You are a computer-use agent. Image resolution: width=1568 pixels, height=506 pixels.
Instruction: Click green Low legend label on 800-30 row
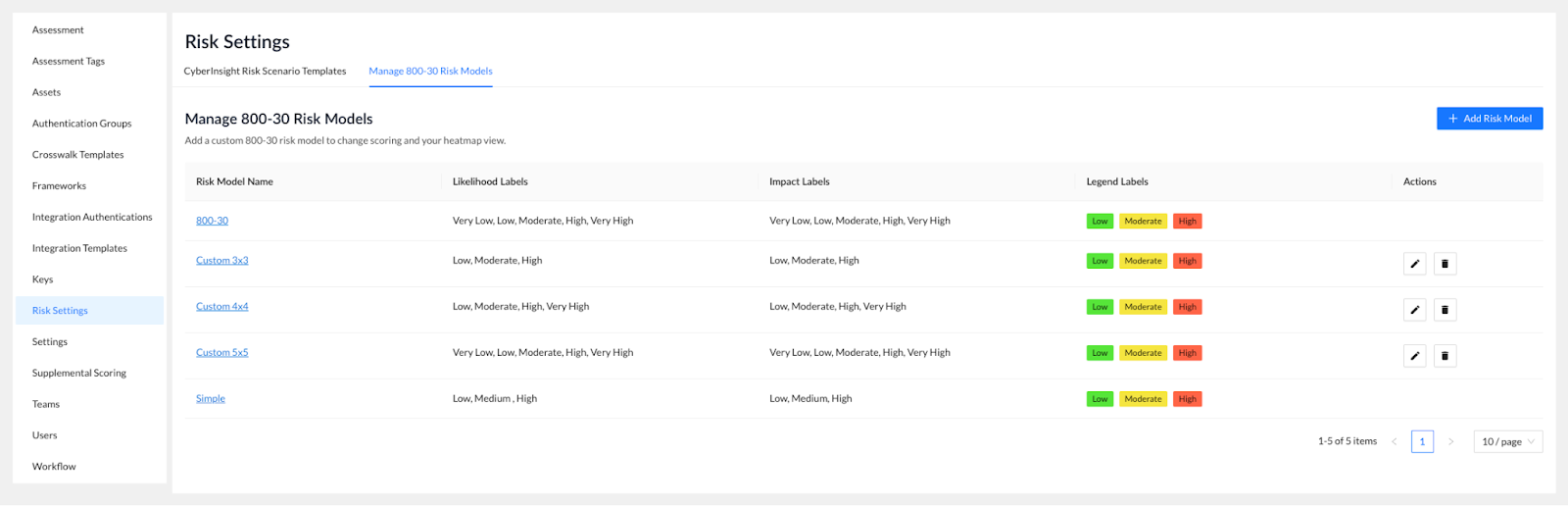point(1100,221)
